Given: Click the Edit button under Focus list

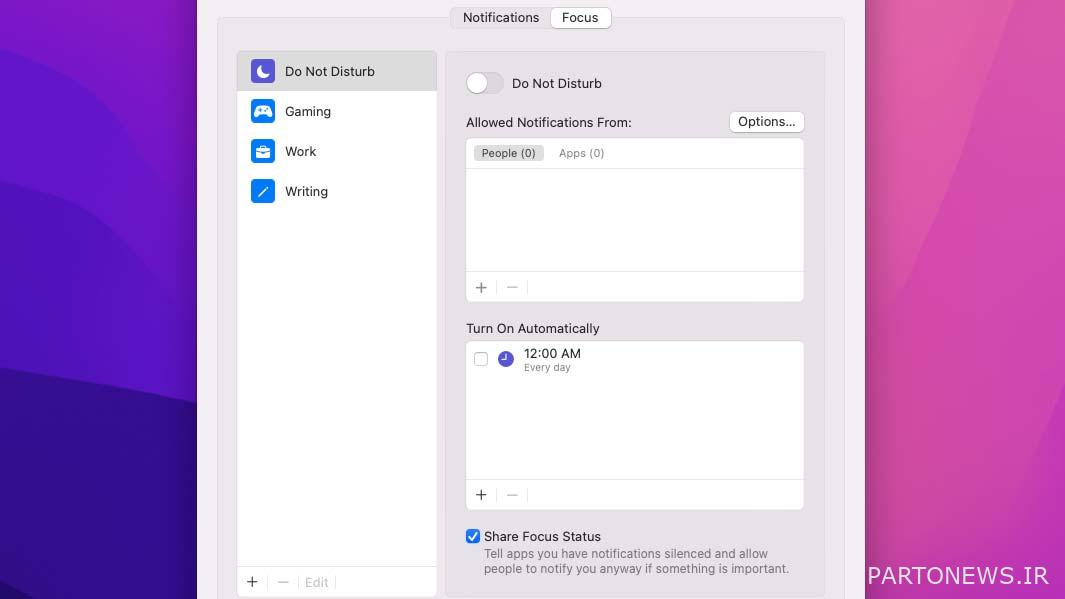Looking at the screenshot, I should point(316,582).
